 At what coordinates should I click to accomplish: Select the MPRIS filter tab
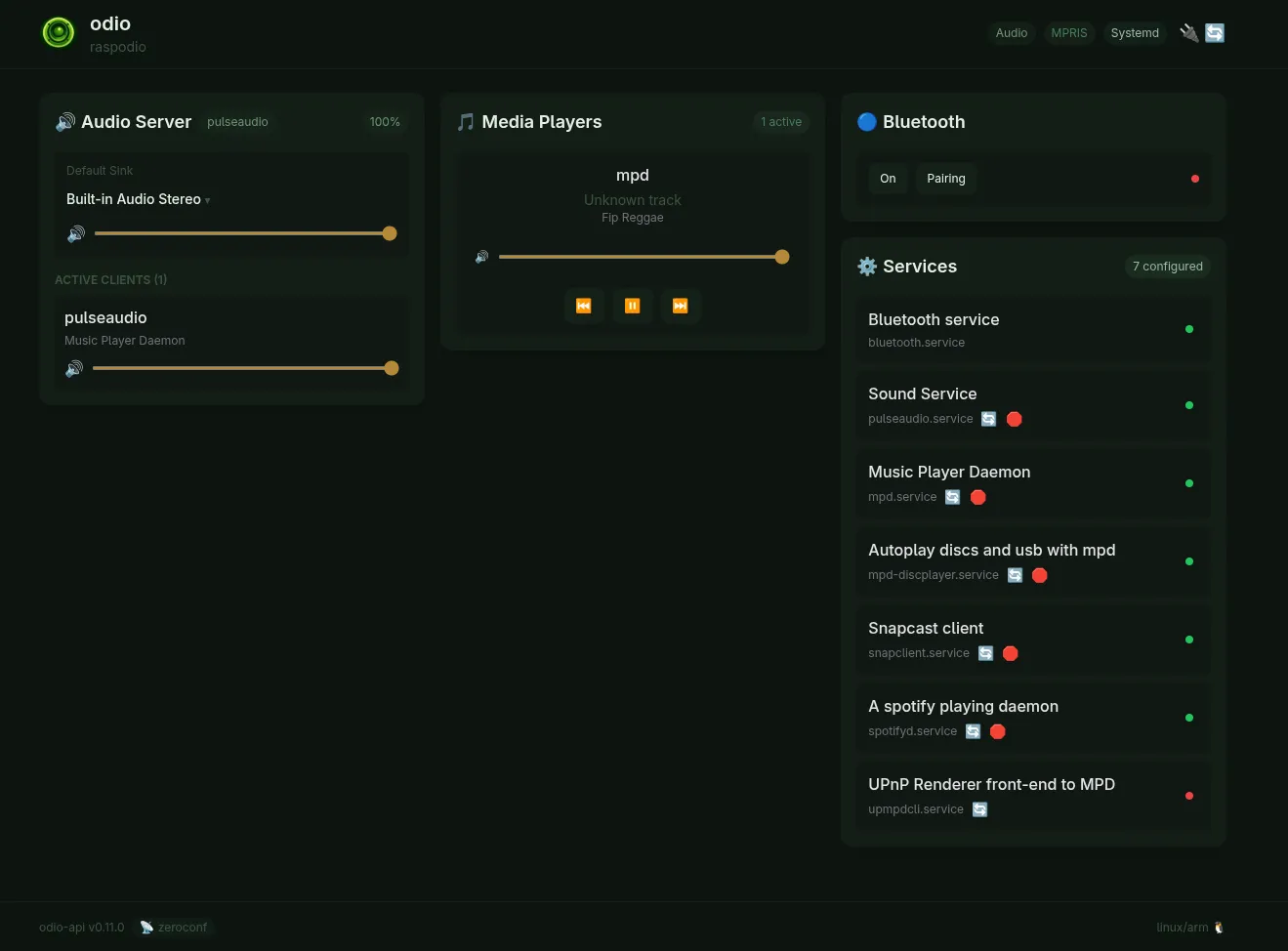click(x=1068, y=33)
